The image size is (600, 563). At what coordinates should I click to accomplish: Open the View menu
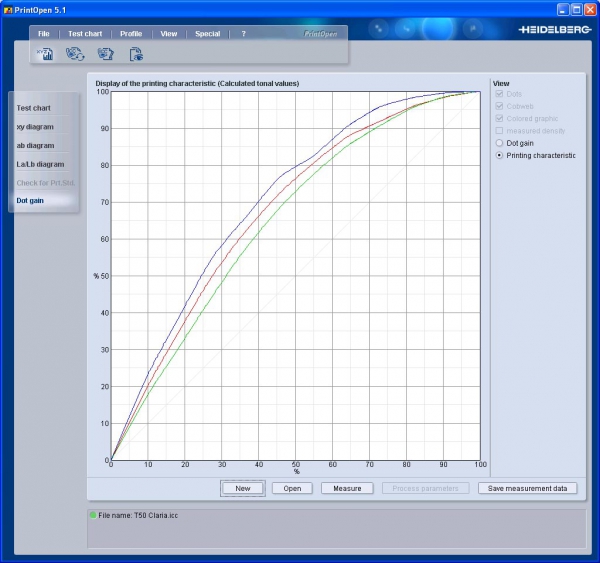pyautogui.click(x=169, y=34)
